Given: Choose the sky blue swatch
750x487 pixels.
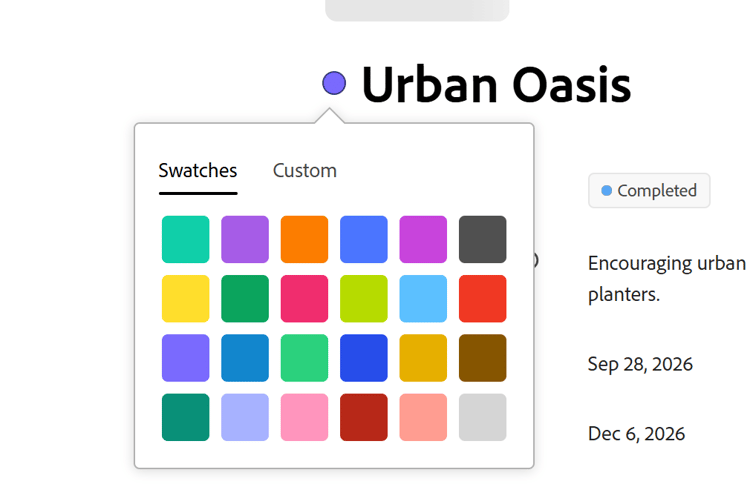Looking at the screenshot, I should coord(423,299).
